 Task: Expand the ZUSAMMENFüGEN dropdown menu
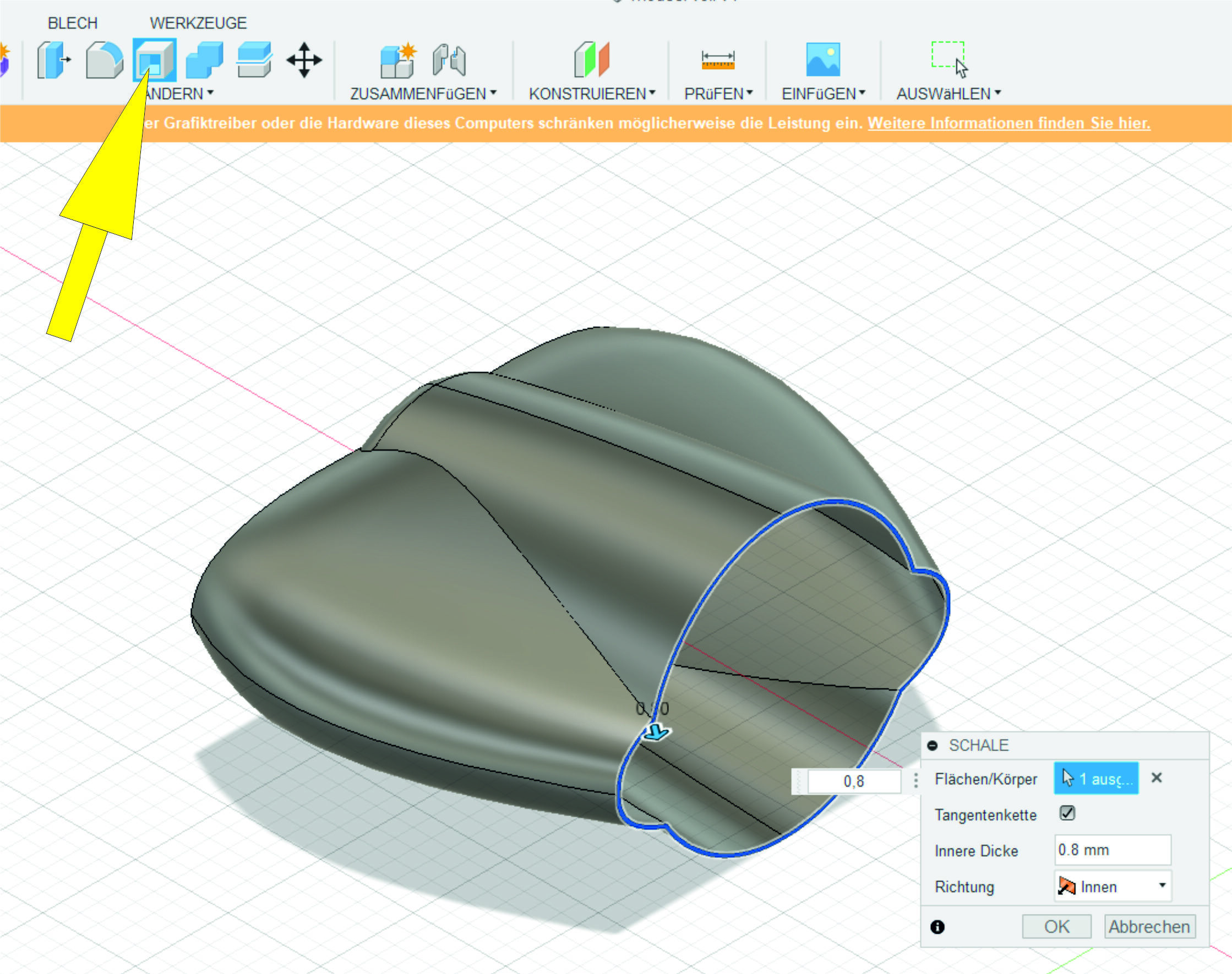(x=423, y=94)
